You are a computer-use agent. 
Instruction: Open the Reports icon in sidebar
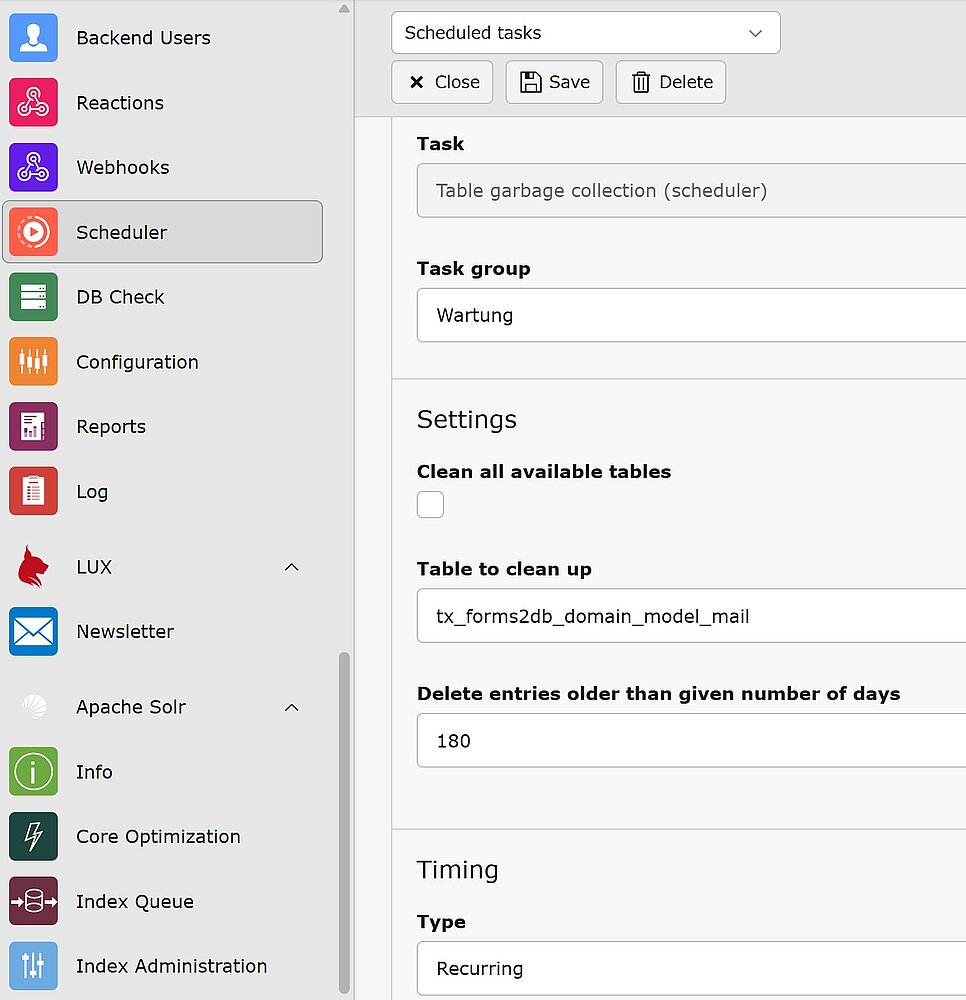tap(33, 427)
